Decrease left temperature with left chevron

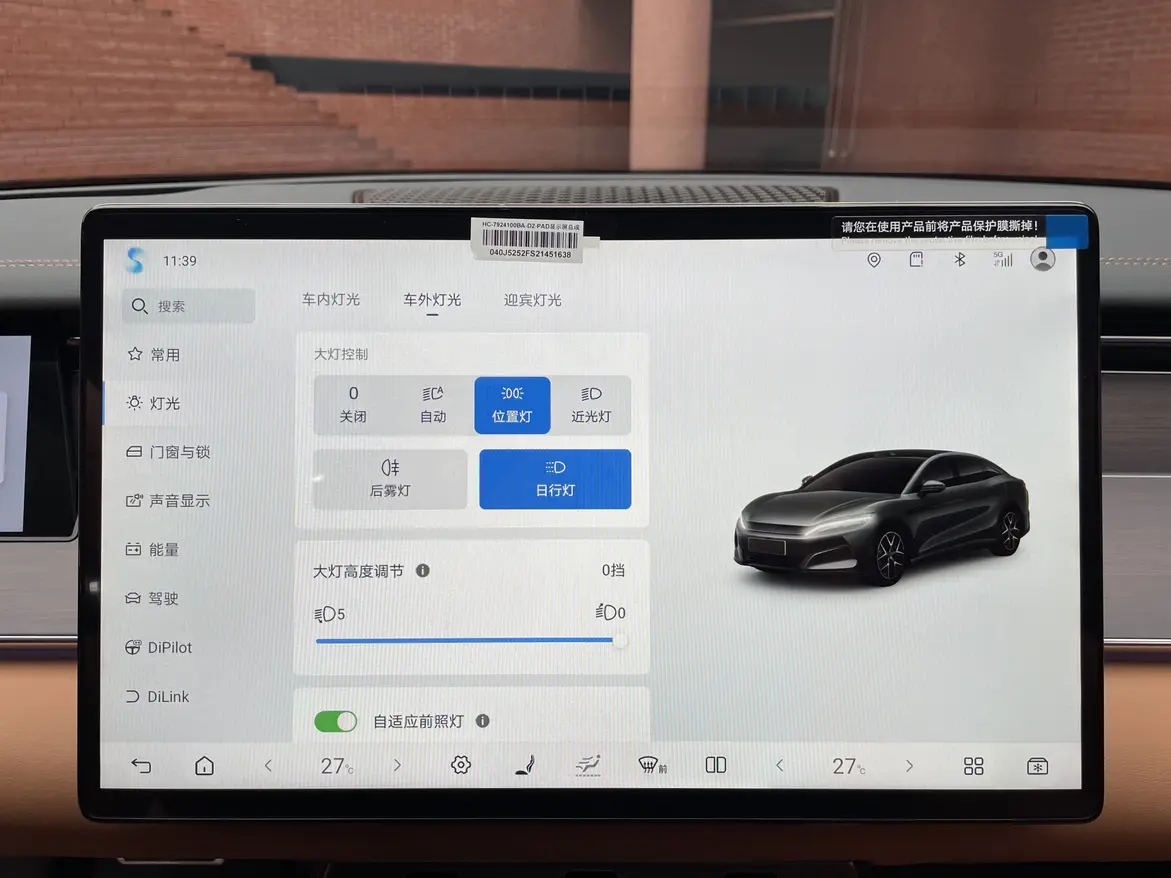click(268, 766)
